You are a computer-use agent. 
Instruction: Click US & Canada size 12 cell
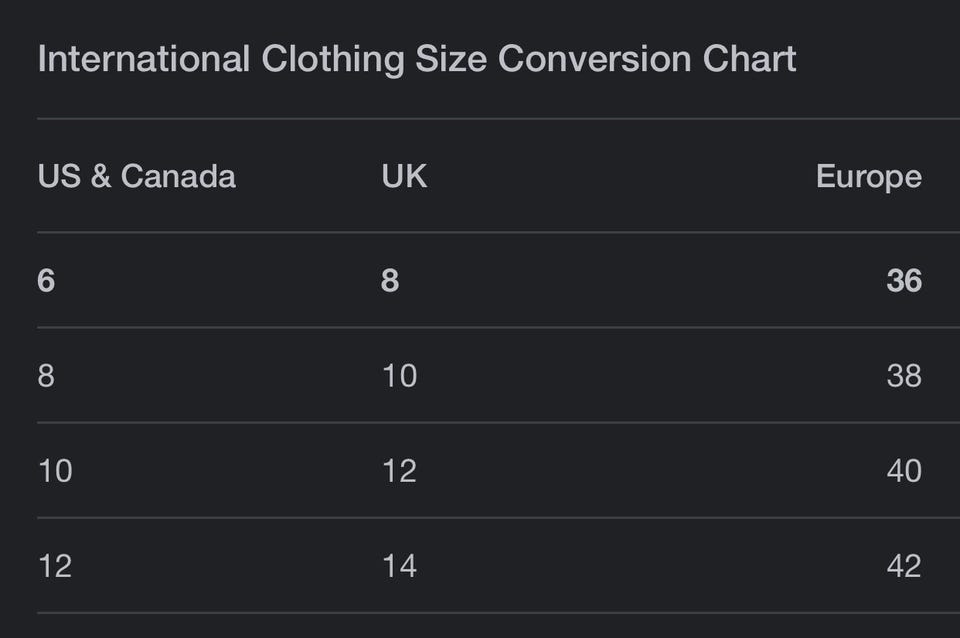55,566
